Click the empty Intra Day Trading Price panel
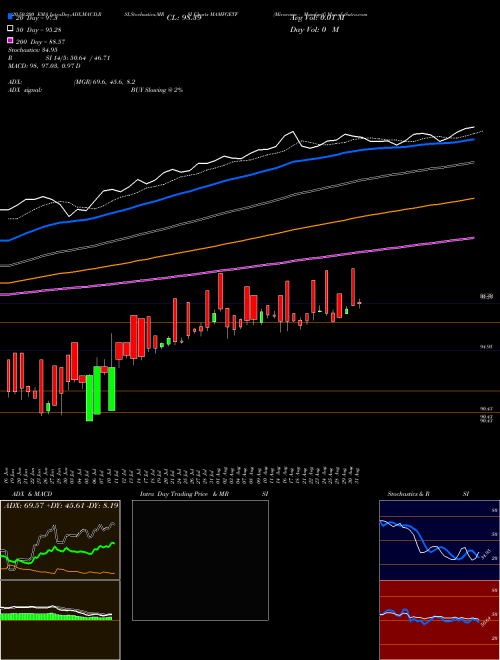 tap(200, 560)
